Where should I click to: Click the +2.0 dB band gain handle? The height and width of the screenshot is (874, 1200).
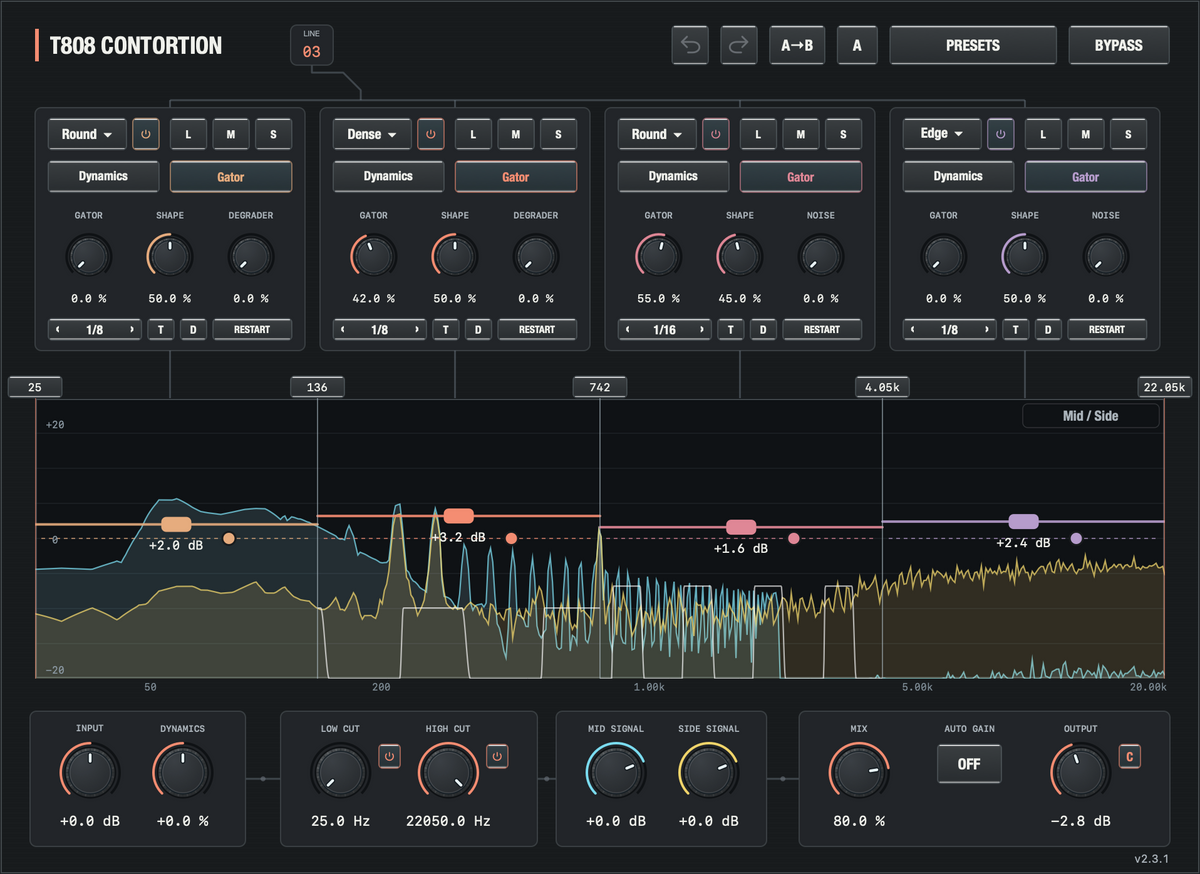point(176,524)
